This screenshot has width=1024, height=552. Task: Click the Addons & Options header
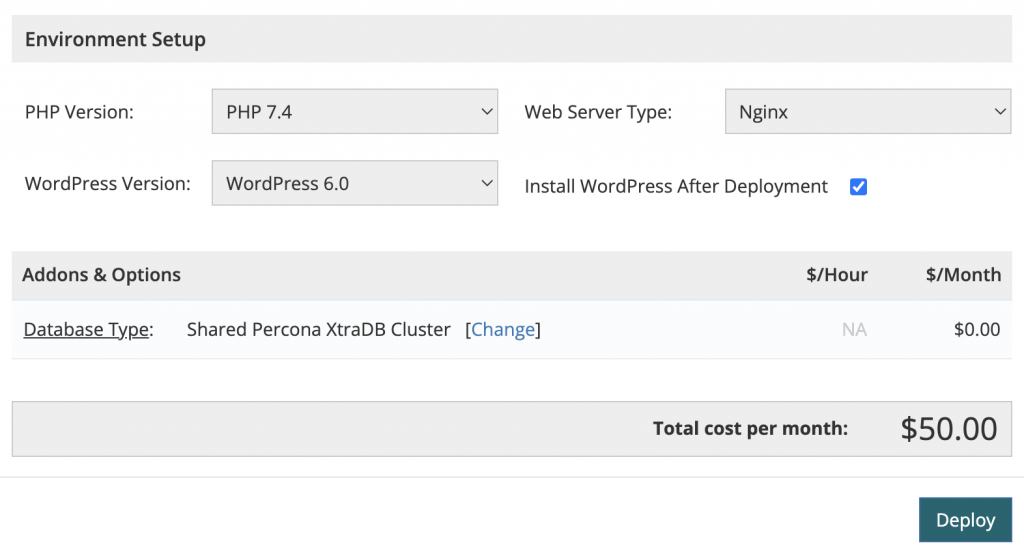pos(101,275)
